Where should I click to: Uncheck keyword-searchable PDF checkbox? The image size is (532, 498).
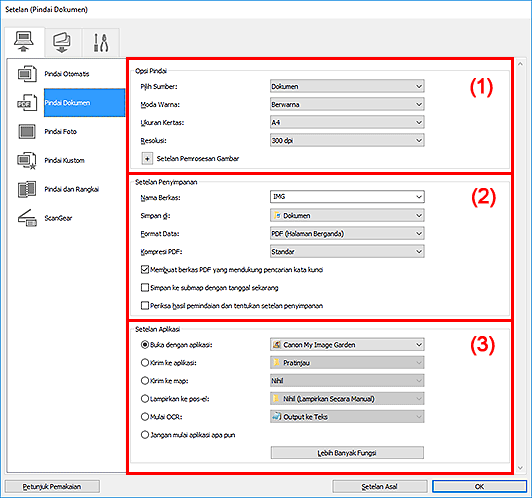pos(145,270)
